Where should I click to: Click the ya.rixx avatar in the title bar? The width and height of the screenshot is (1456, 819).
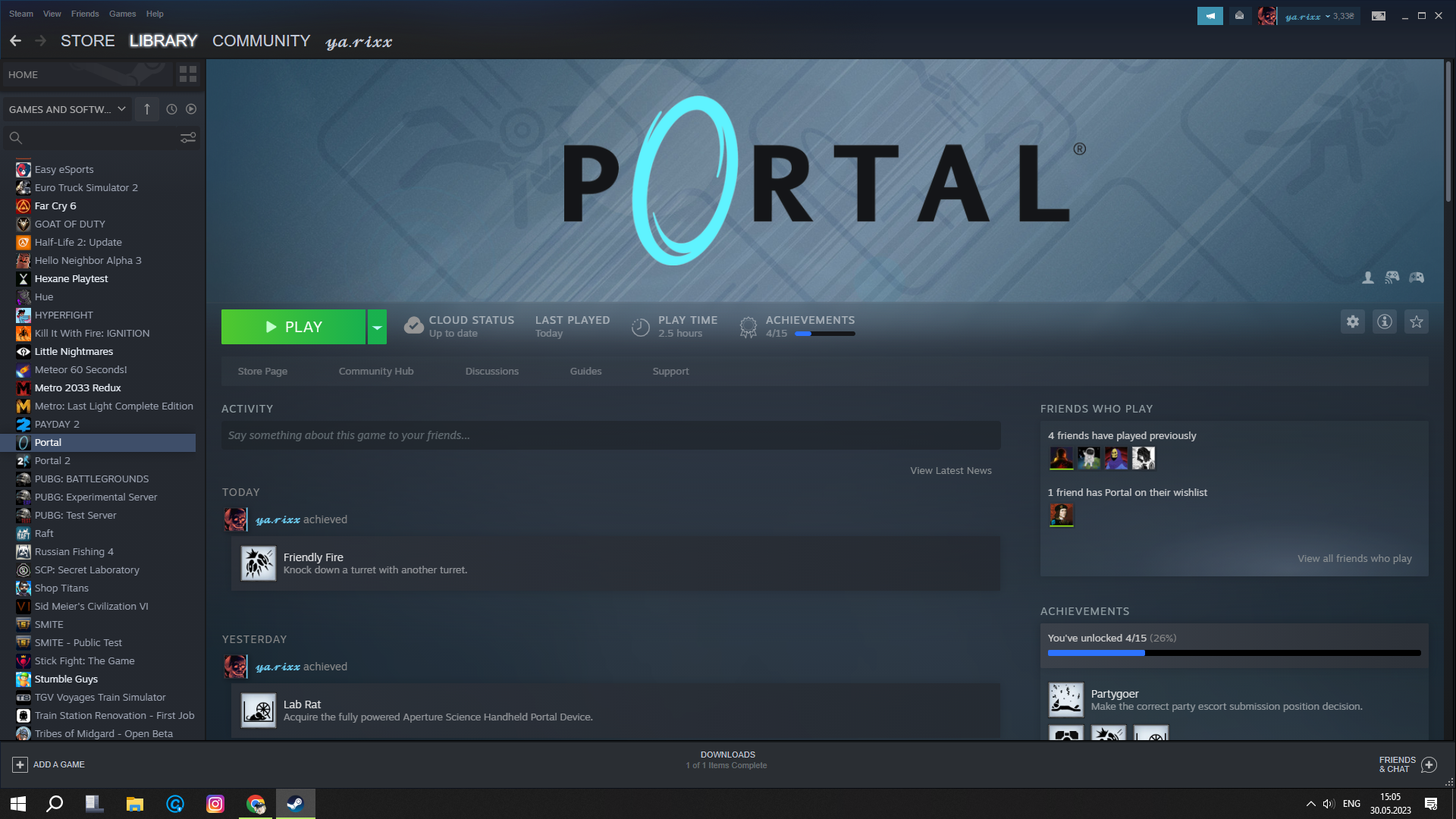(1267, 16)
